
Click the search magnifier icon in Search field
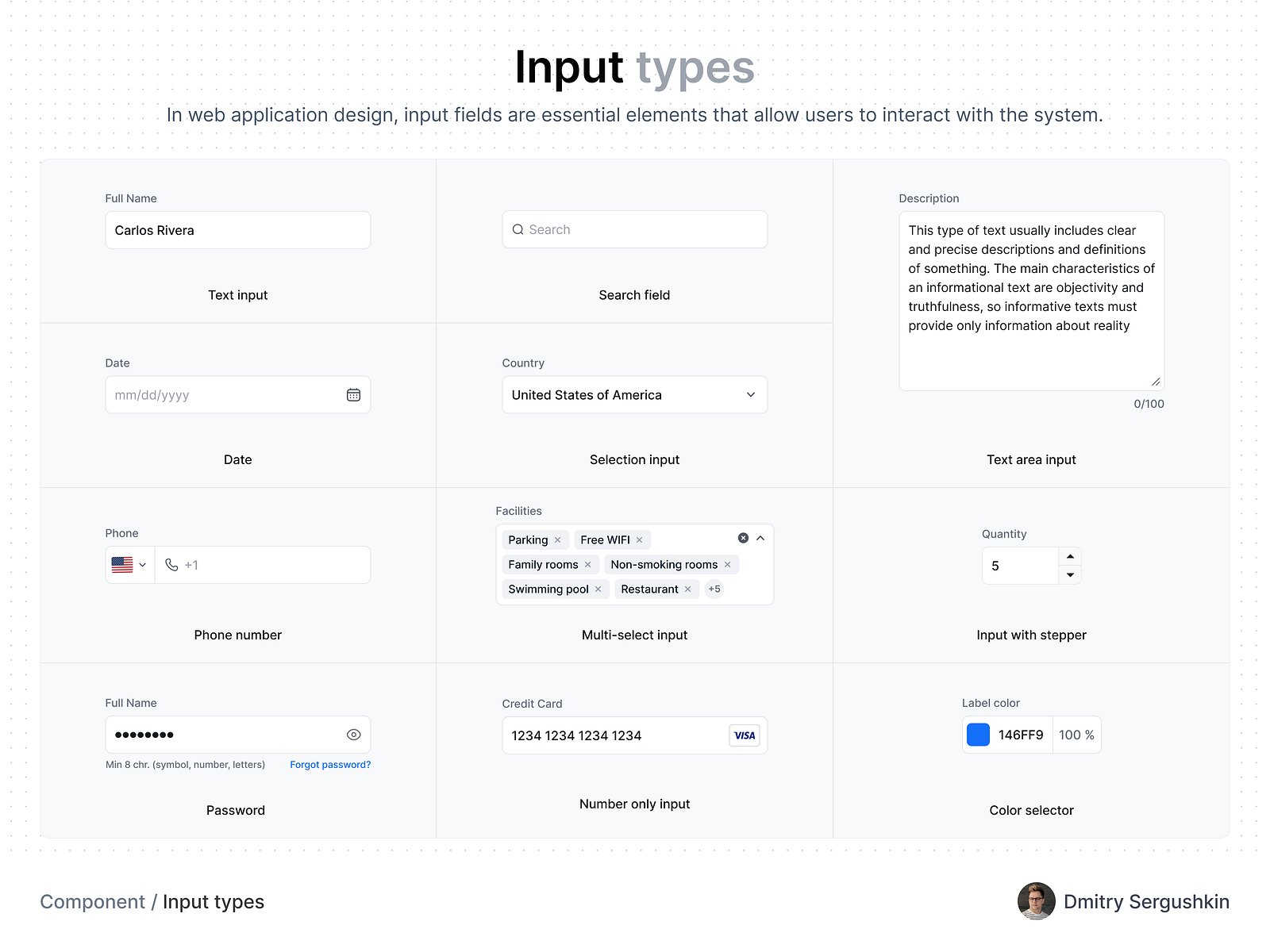point(518,229)
